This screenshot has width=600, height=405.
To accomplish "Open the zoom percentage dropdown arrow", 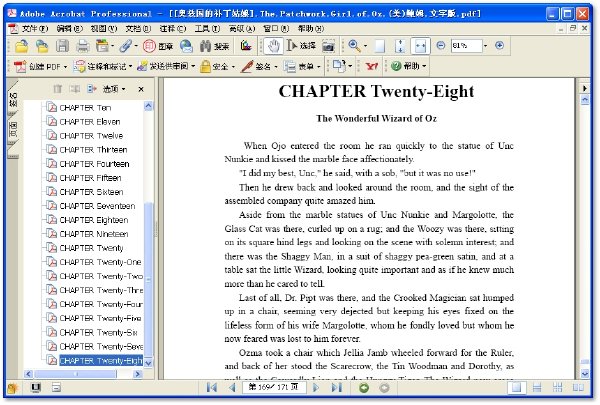I will coord(485,46).
